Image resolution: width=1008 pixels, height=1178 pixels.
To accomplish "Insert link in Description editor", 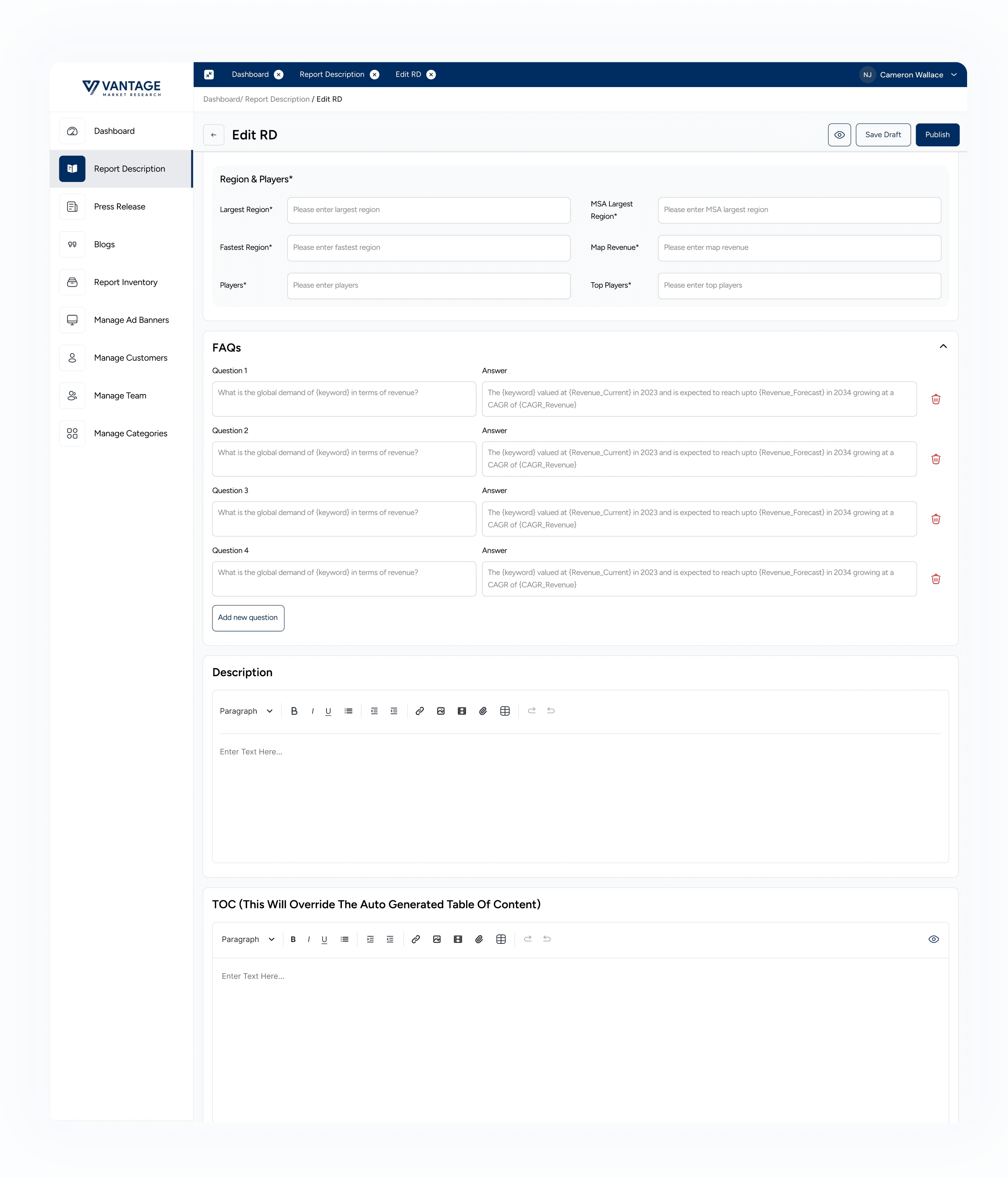I will tap(420, 711).
